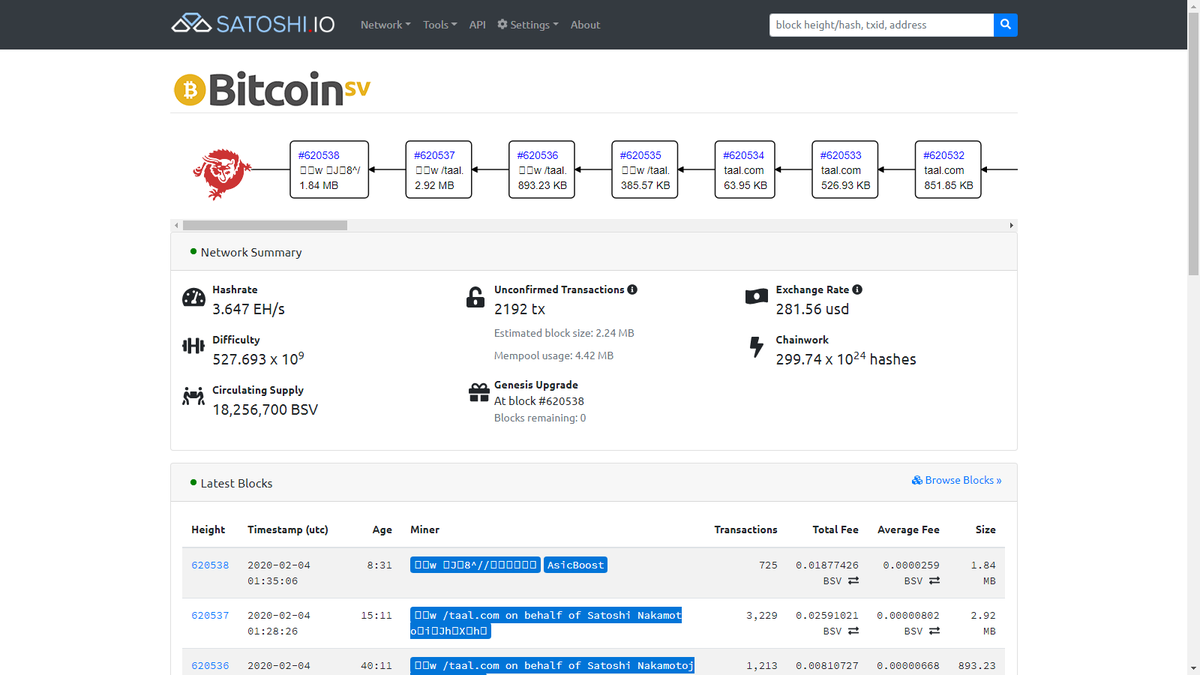Open block #620532 in chain view
The image size is (1200, 675).
pos(944,155)
